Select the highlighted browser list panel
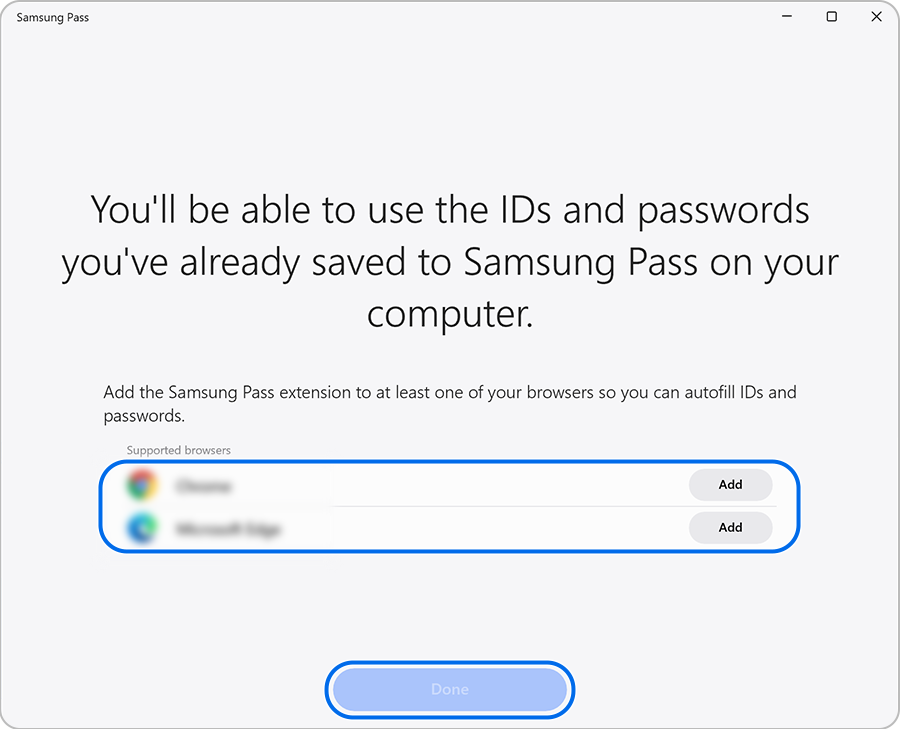This screenshot has height=729, width=900. click(x=450, y=506)
